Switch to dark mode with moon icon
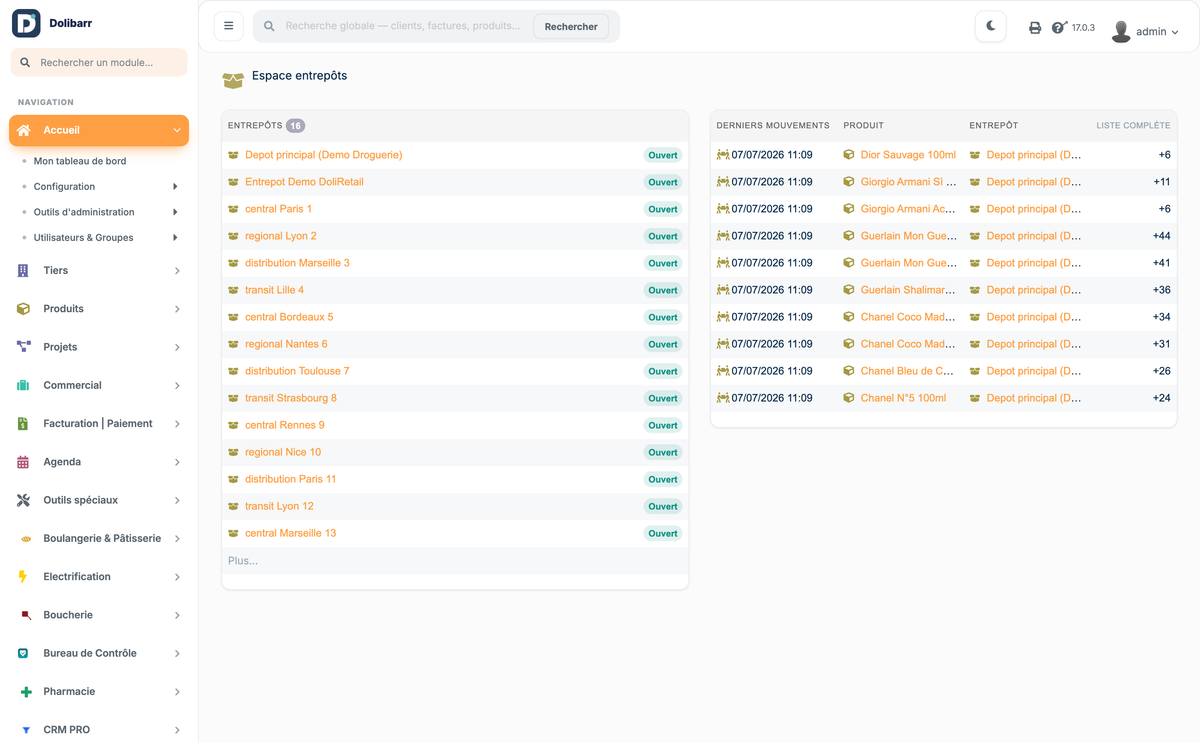Viewport: 1200px width, 743px height. [991, 26]
